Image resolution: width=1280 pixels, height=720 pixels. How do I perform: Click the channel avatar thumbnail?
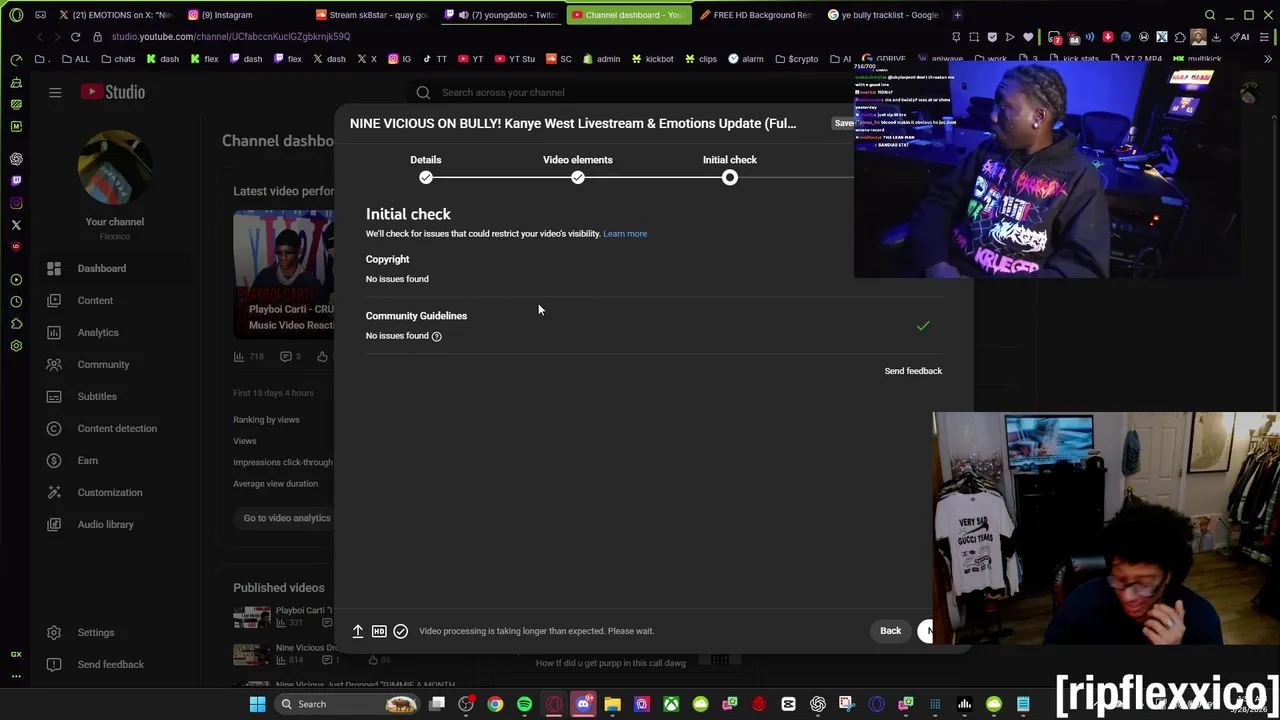pos(114,169)
